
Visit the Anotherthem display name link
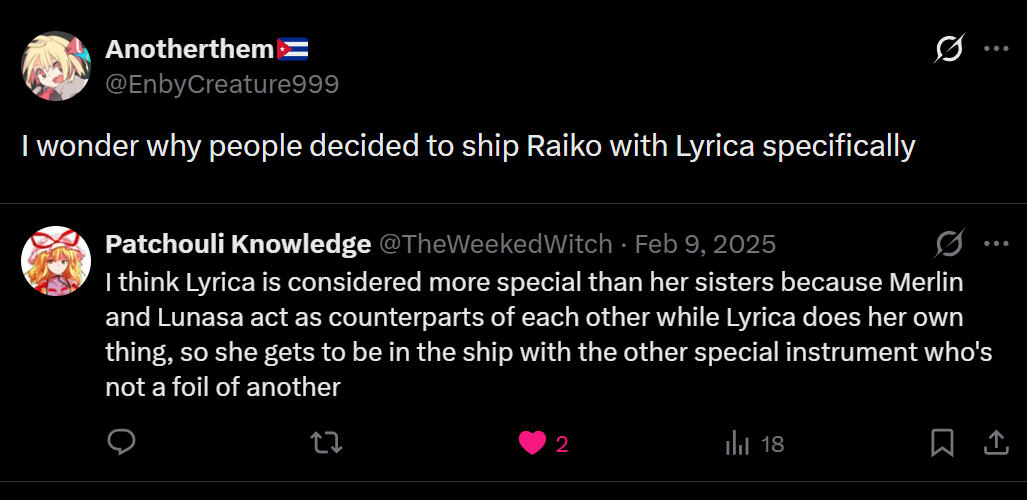pyautogui.click(x=189, y=49)
